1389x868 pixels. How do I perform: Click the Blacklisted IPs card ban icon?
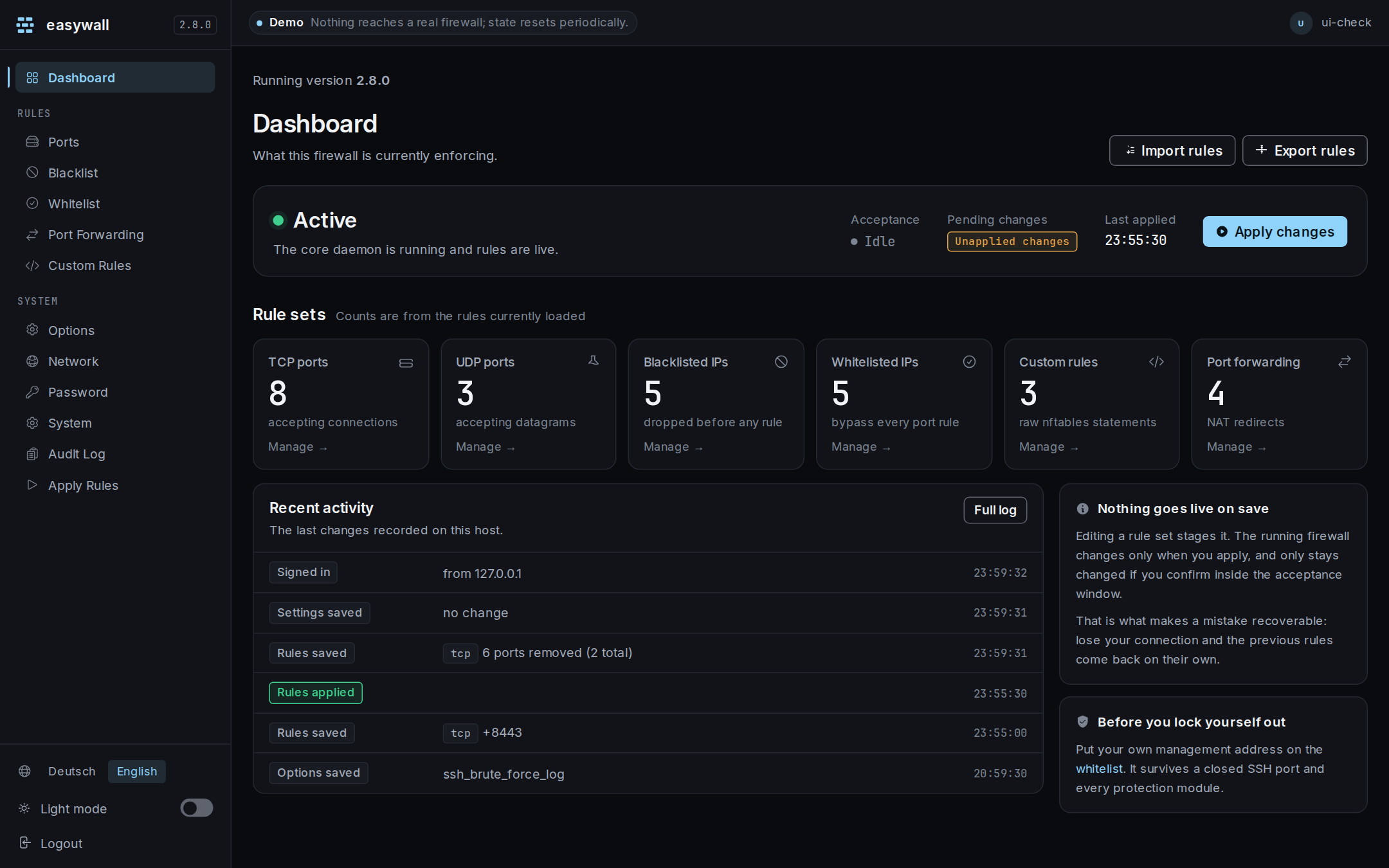point(781,362)
